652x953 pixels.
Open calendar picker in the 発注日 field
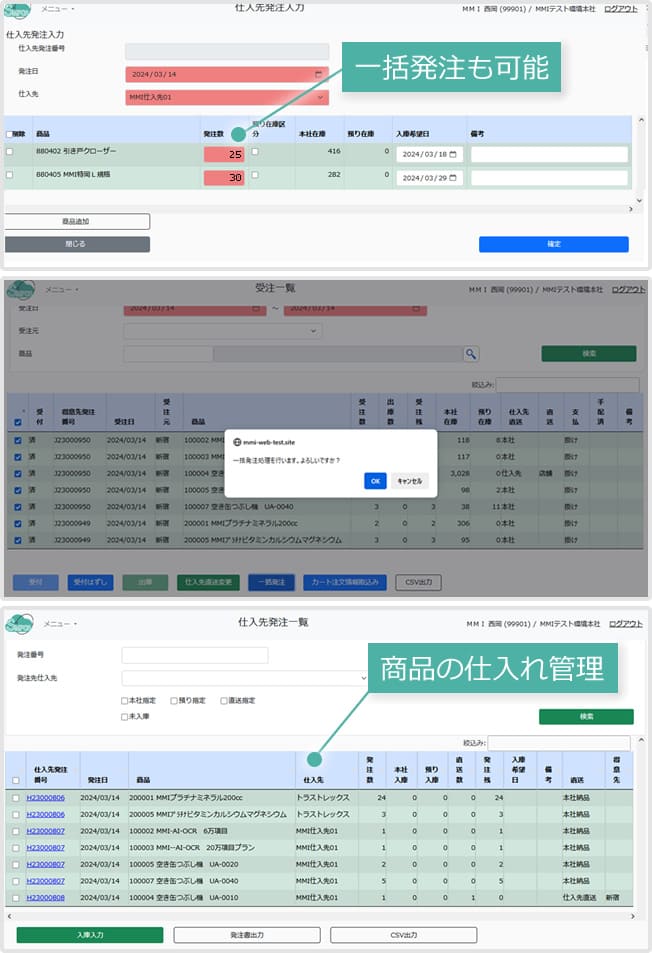318,74
